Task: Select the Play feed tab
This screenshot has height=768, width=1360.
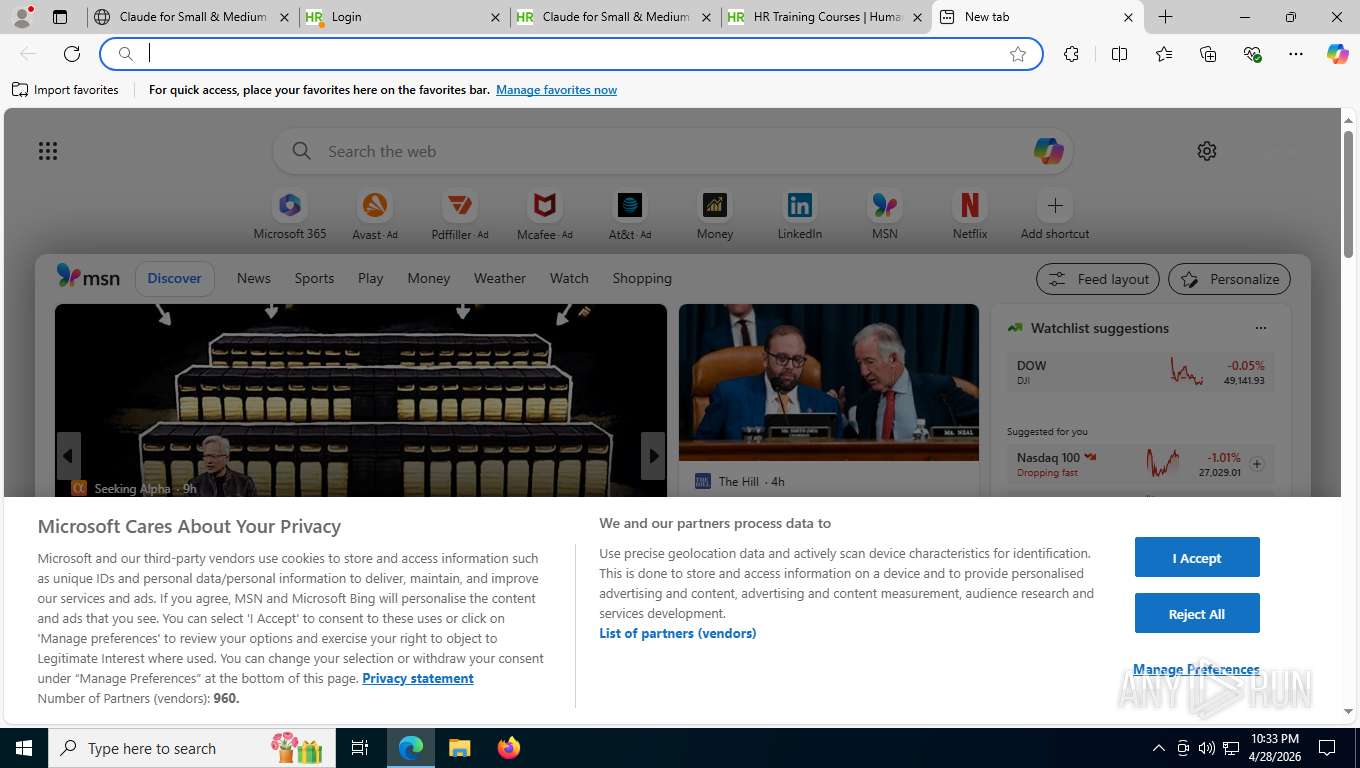Action: click(x=371, y=278)
